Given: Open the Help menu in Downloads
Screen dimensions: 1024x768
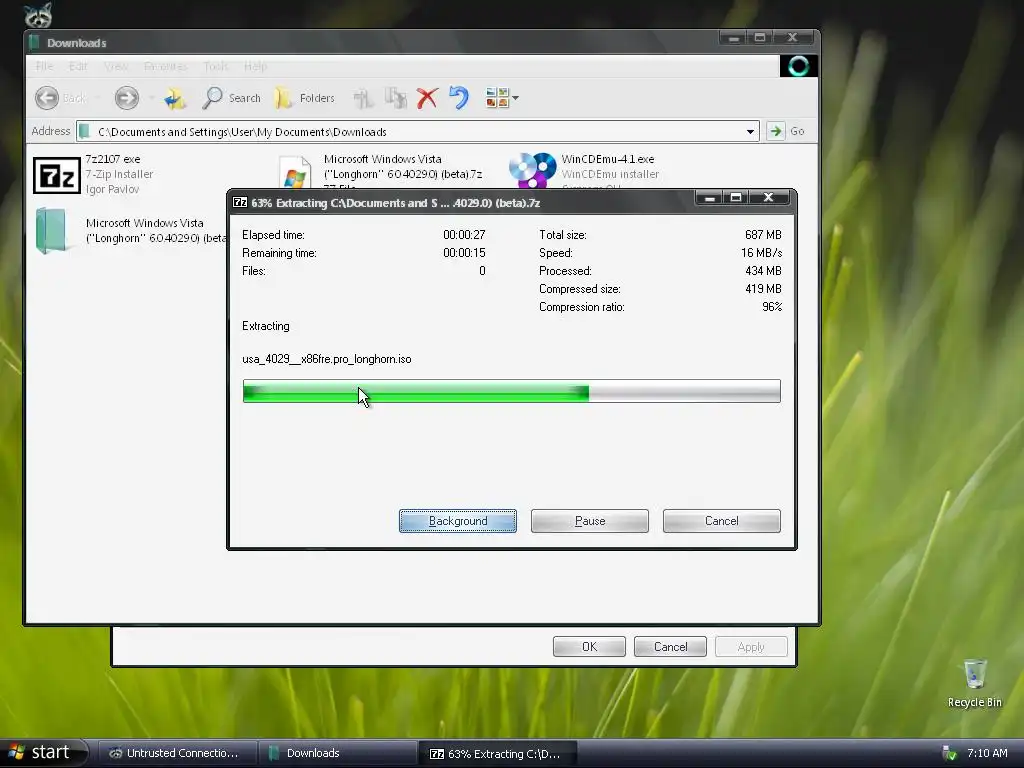Looking at the screenshot, I should coord(255,66).
